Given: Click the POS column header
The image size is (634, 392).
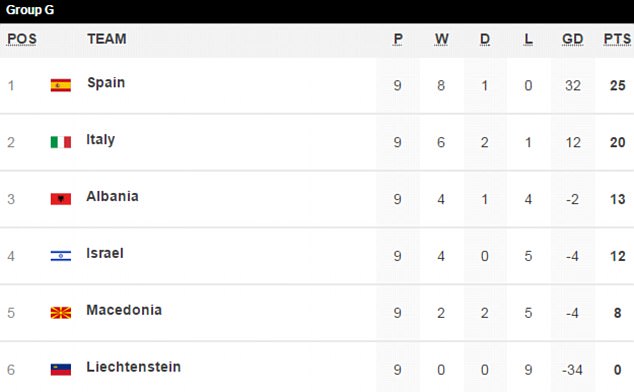Looking at the screenshot, I should [x=22, y=39].
